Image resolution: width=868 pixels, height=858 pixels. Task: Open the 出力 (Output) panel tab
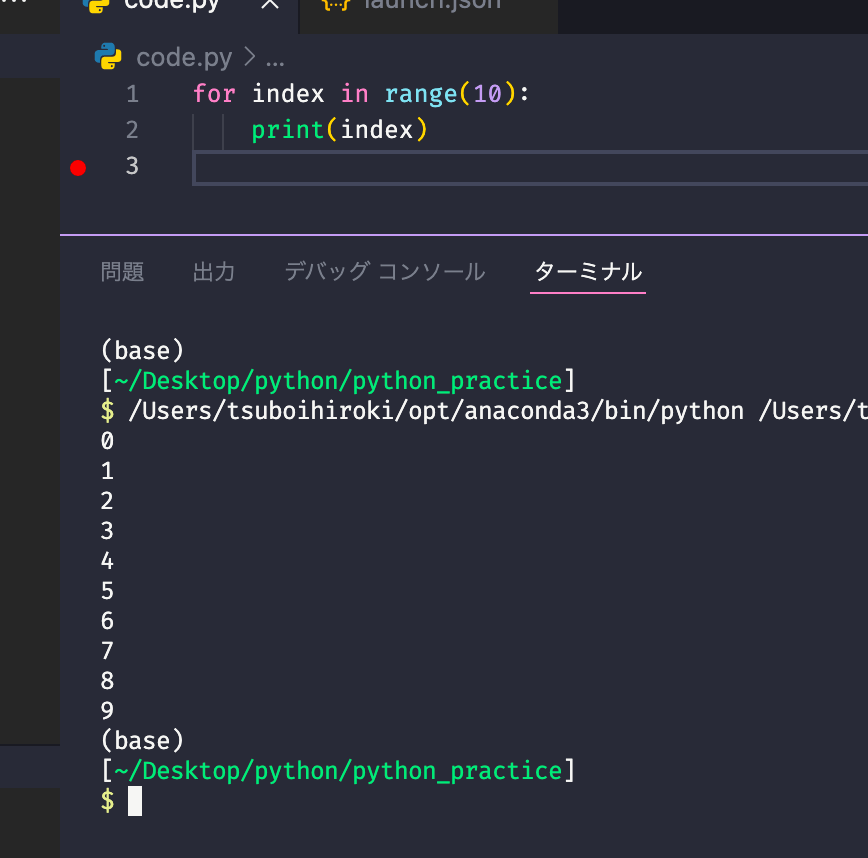point(214,272)
